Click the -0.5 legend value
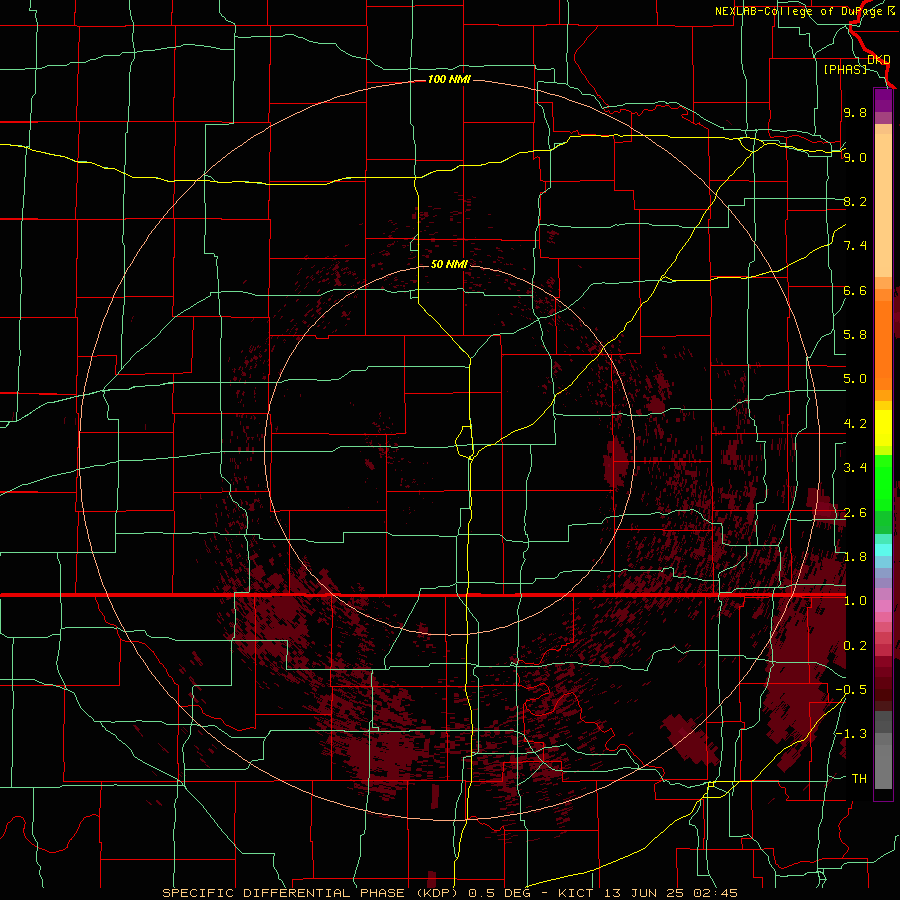Screen dimensions: 900x900 (851, 690)
